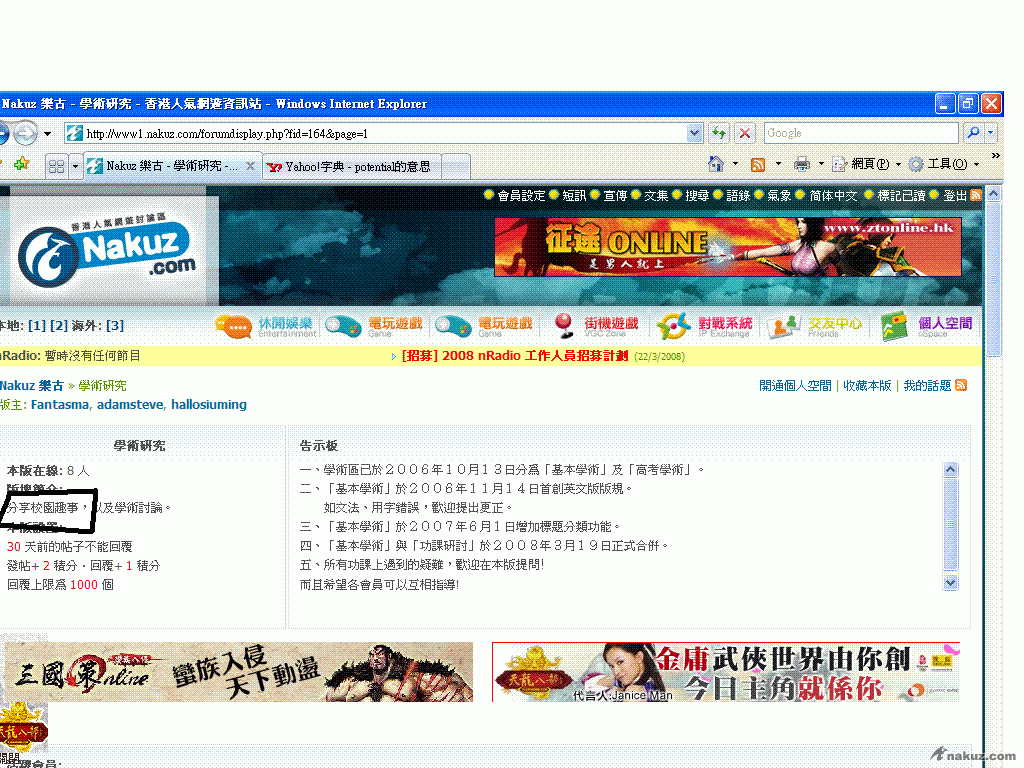Open the 短訊 messages link
Viewport: 1024px width, 768px height.
coord(574,195)
